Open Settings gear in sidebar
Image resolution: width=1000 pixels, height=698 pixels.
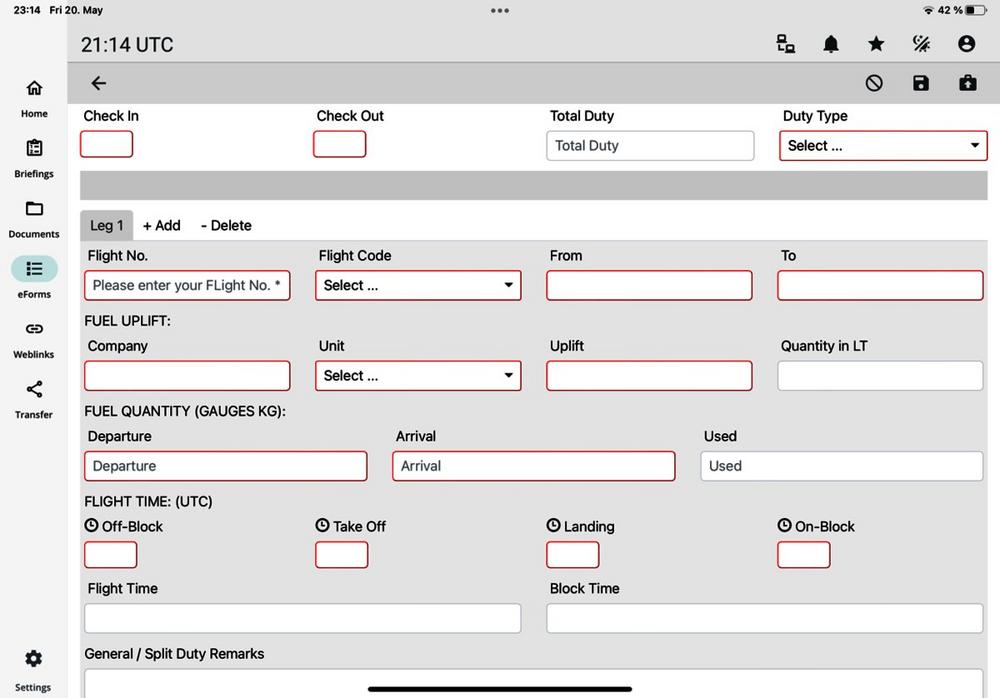[33, 668]
